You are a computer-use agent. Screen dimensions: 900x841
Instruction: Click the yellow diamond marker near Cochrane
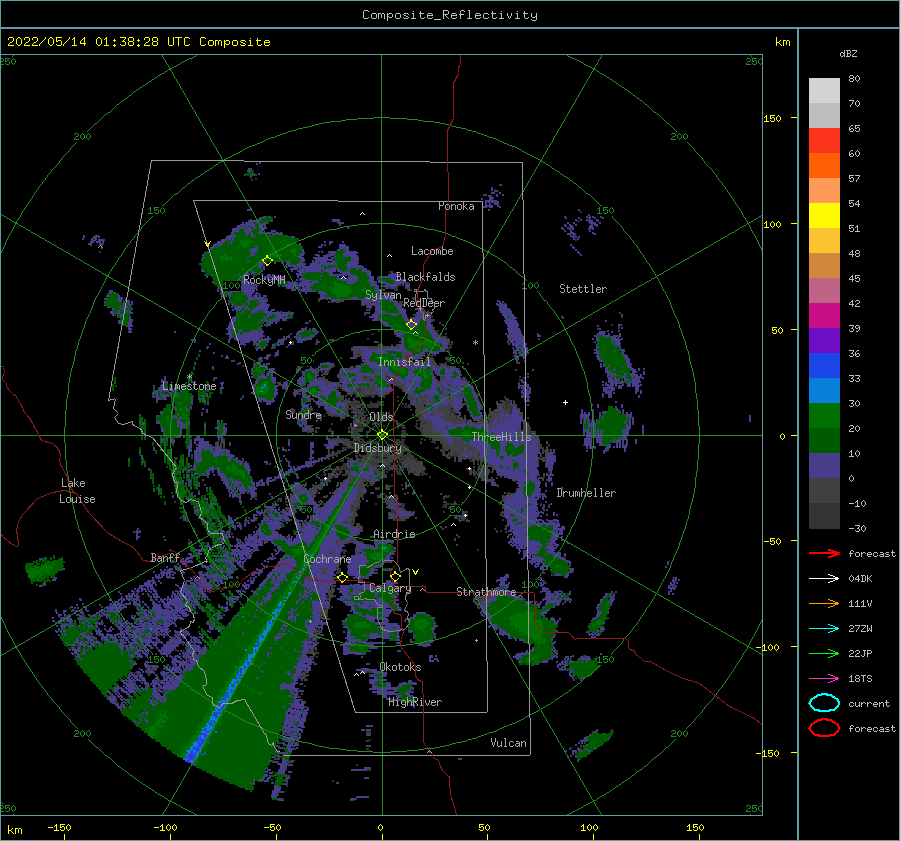(342, 578)
